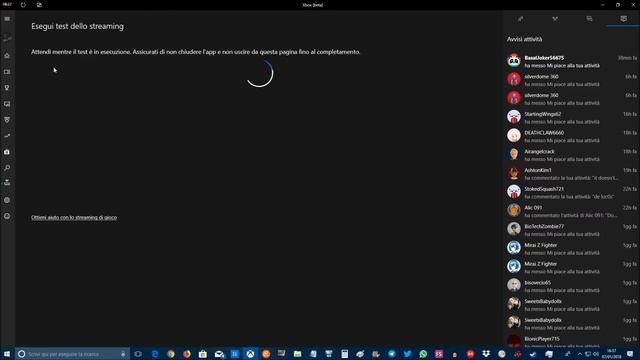The image size is (640, 360).
Task: Click the Cortana microphone in search box
Action: coord(123,354)
